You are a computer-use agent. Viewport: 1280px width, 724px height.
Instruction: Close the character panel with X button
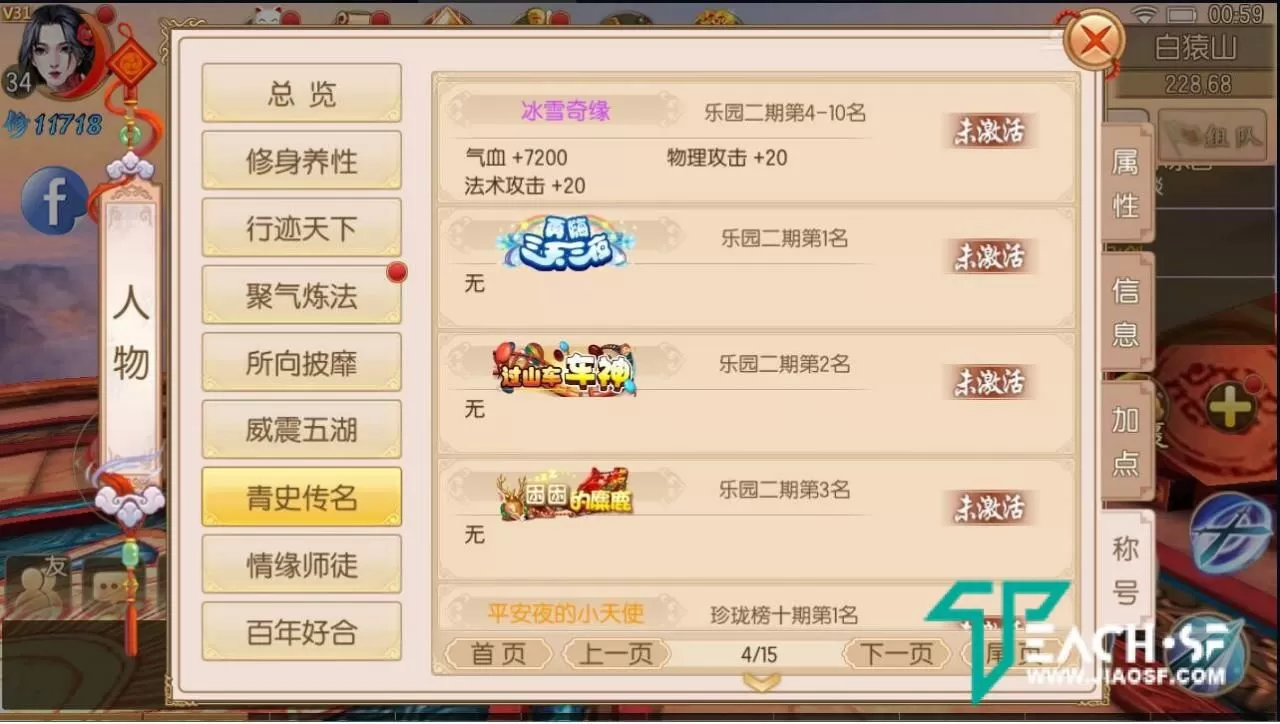click(x=1096, y=42)
